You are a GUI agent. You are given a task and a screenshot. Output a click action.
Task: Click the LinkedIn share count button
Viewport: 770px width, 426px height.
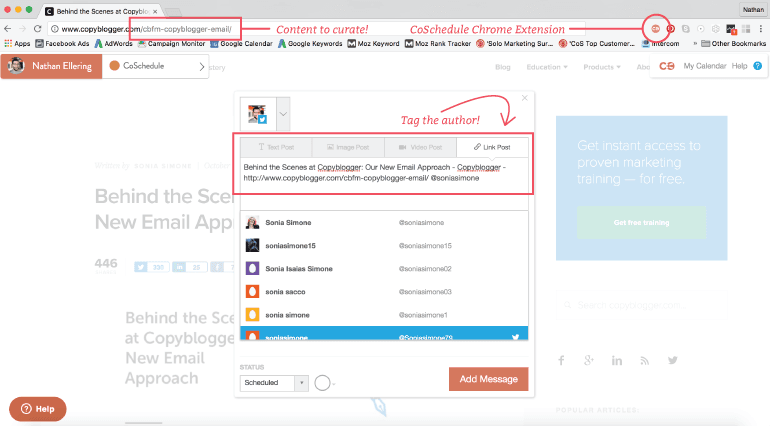point(190,267)
